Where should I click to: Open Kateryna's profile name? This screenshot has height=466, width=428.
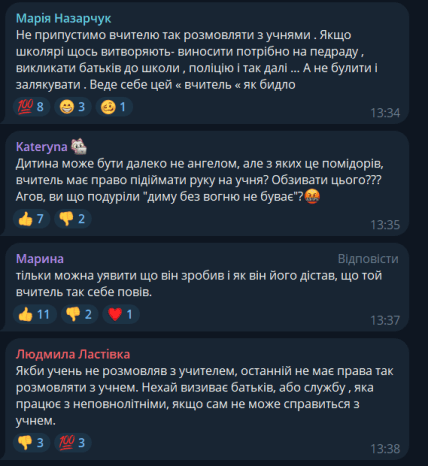42,147
